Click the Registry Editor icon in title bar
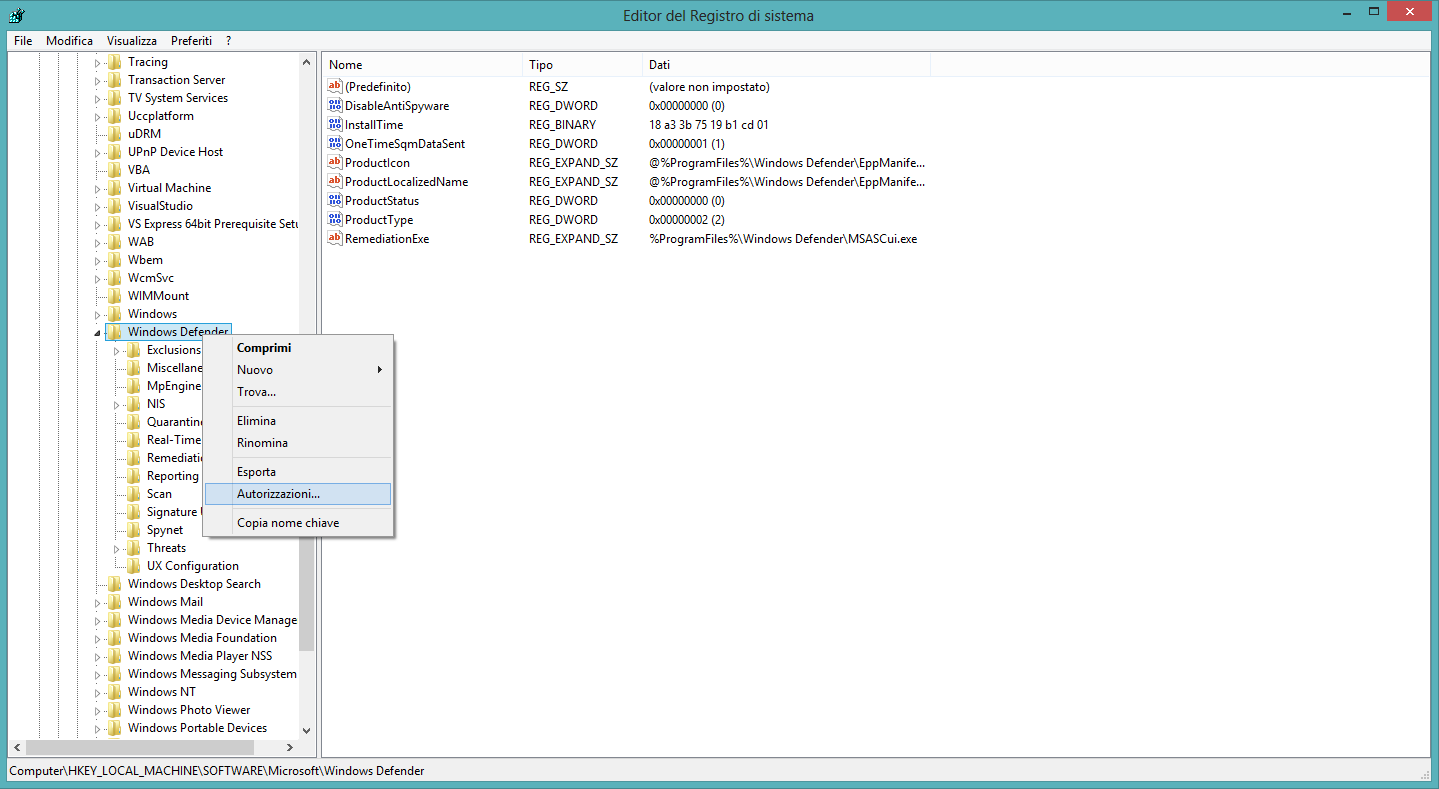The image size is (1439, 789). [16, 15]
